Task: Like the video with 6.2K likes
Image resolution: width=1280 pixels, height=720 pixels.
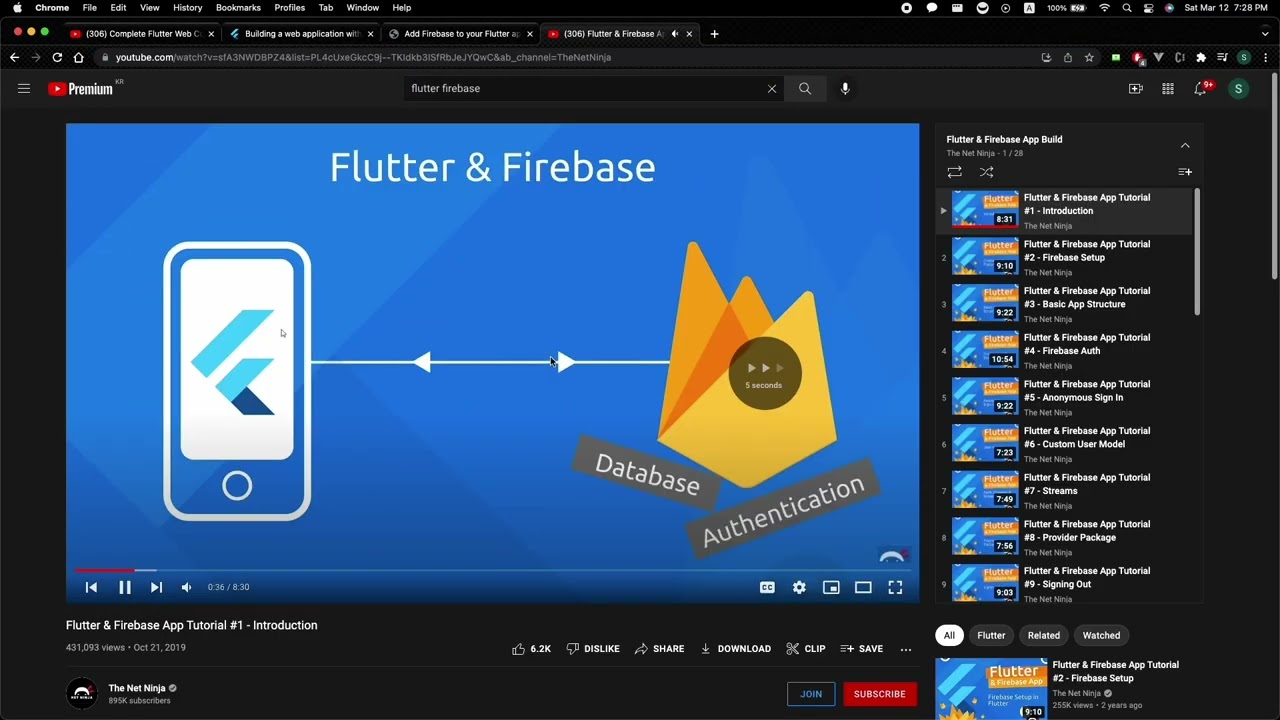Action: click(x=531, y=649)
